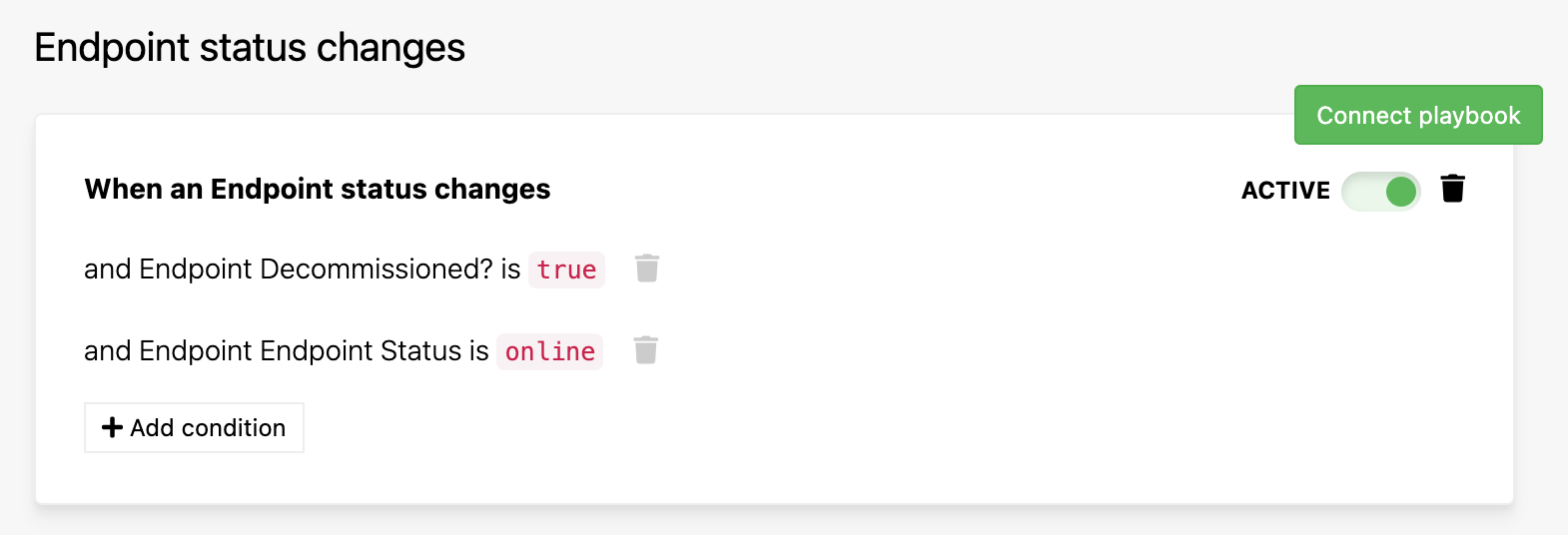
Task: Click the ACTIVE label beside the switch
Action: pos(1285,191)
